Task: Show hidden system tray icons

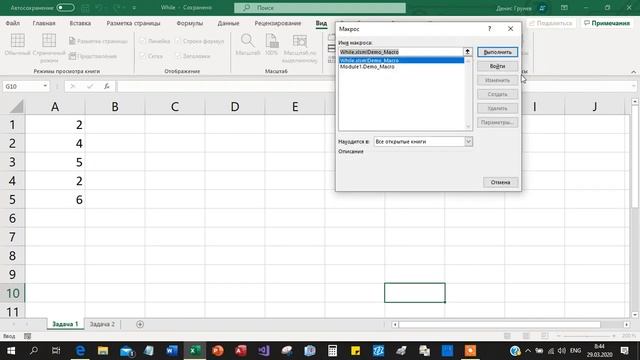Action: point(528,351)
